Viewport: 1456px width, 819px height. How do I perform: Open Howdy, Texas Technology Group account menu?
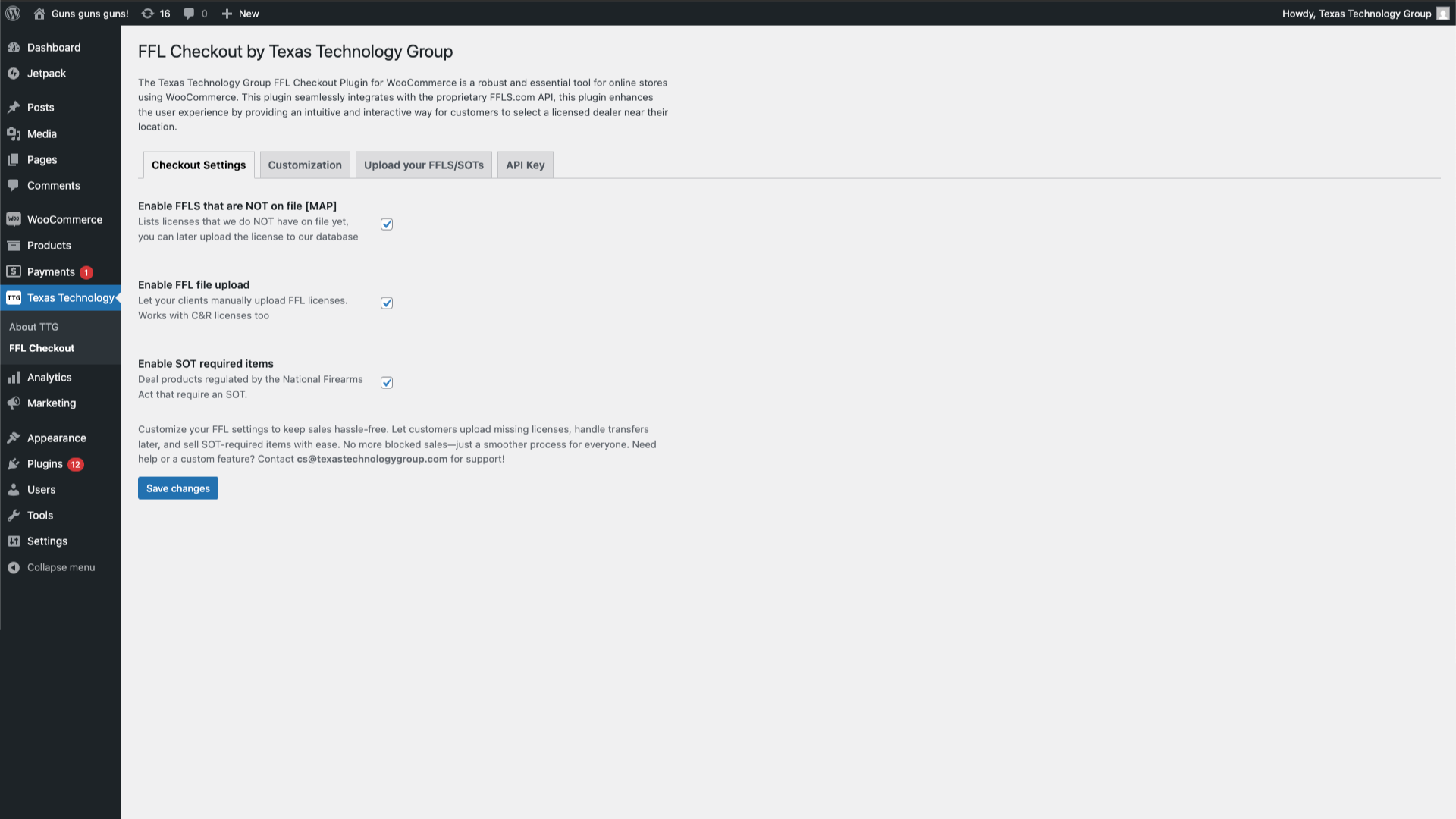pyautogui.click(x=1357, y=14)
